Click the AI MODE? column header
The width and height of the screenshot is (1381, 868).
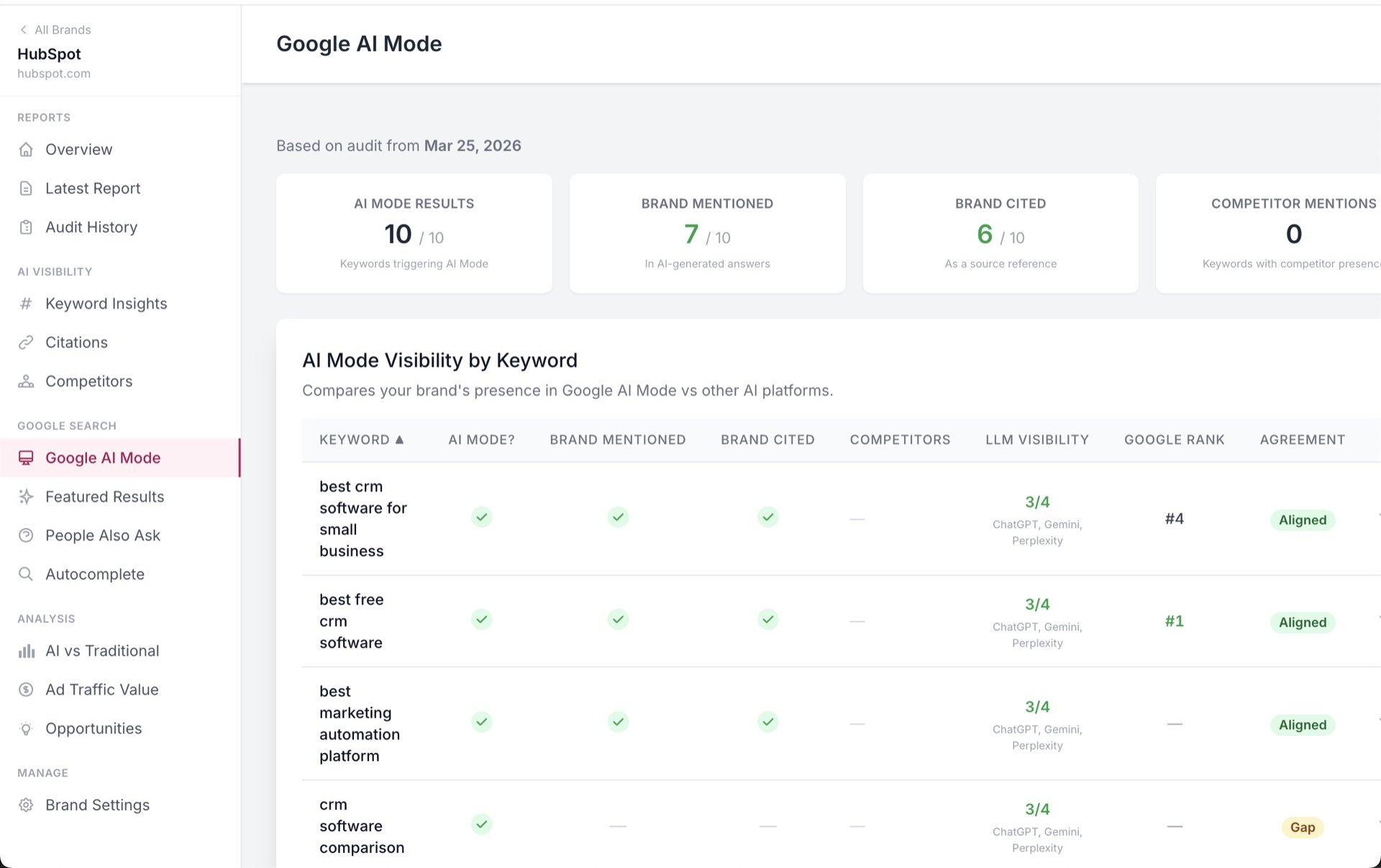pyautogui.click(x=481, y=439)
